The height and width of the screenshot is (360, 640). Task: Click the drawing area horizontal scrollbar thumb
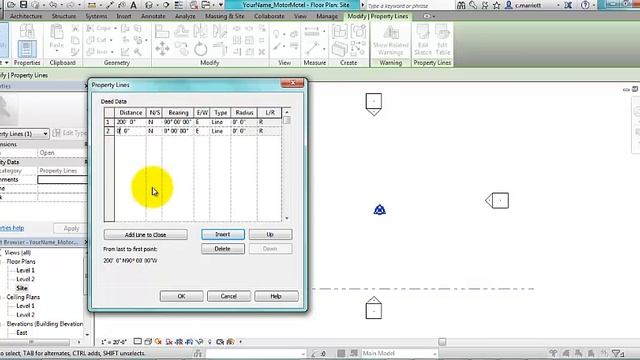[442, 342]
